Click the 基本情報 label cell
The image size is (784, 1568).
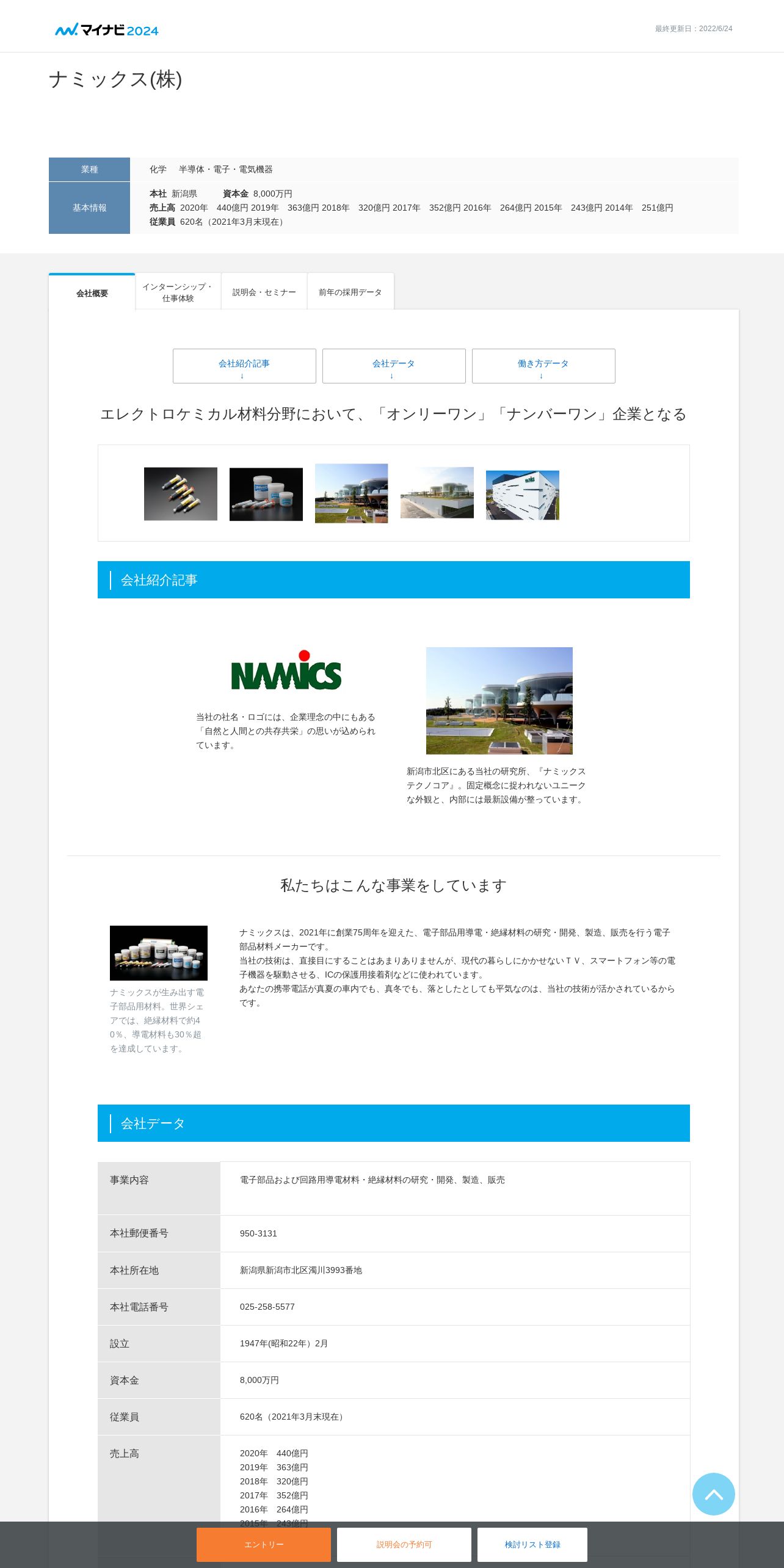tap(89, 208)
